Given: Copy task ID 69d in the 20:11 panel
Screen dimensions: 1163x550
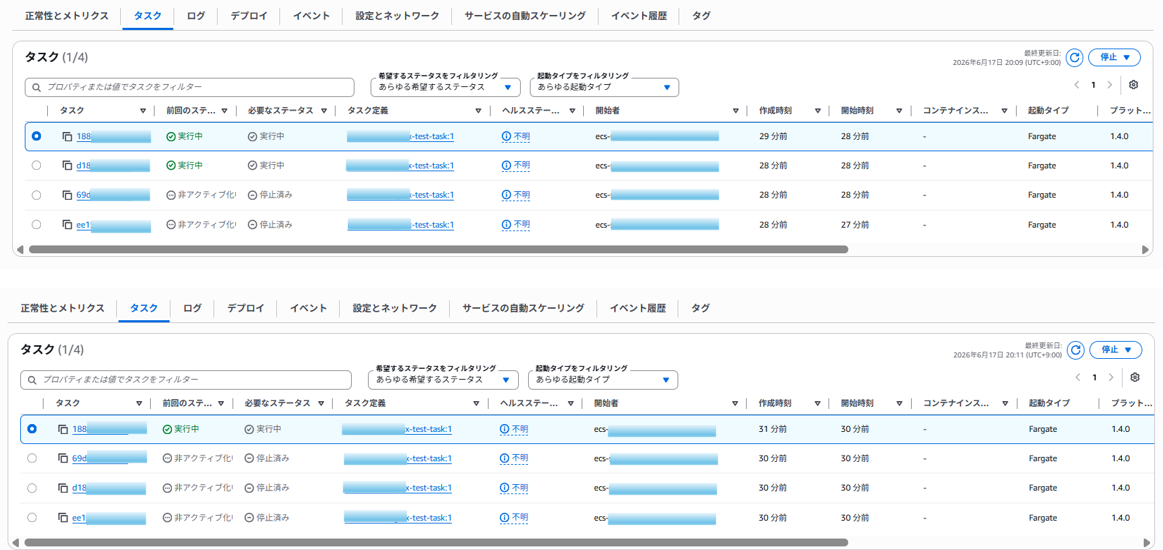Looking at the screenshot, I should 63,458.
